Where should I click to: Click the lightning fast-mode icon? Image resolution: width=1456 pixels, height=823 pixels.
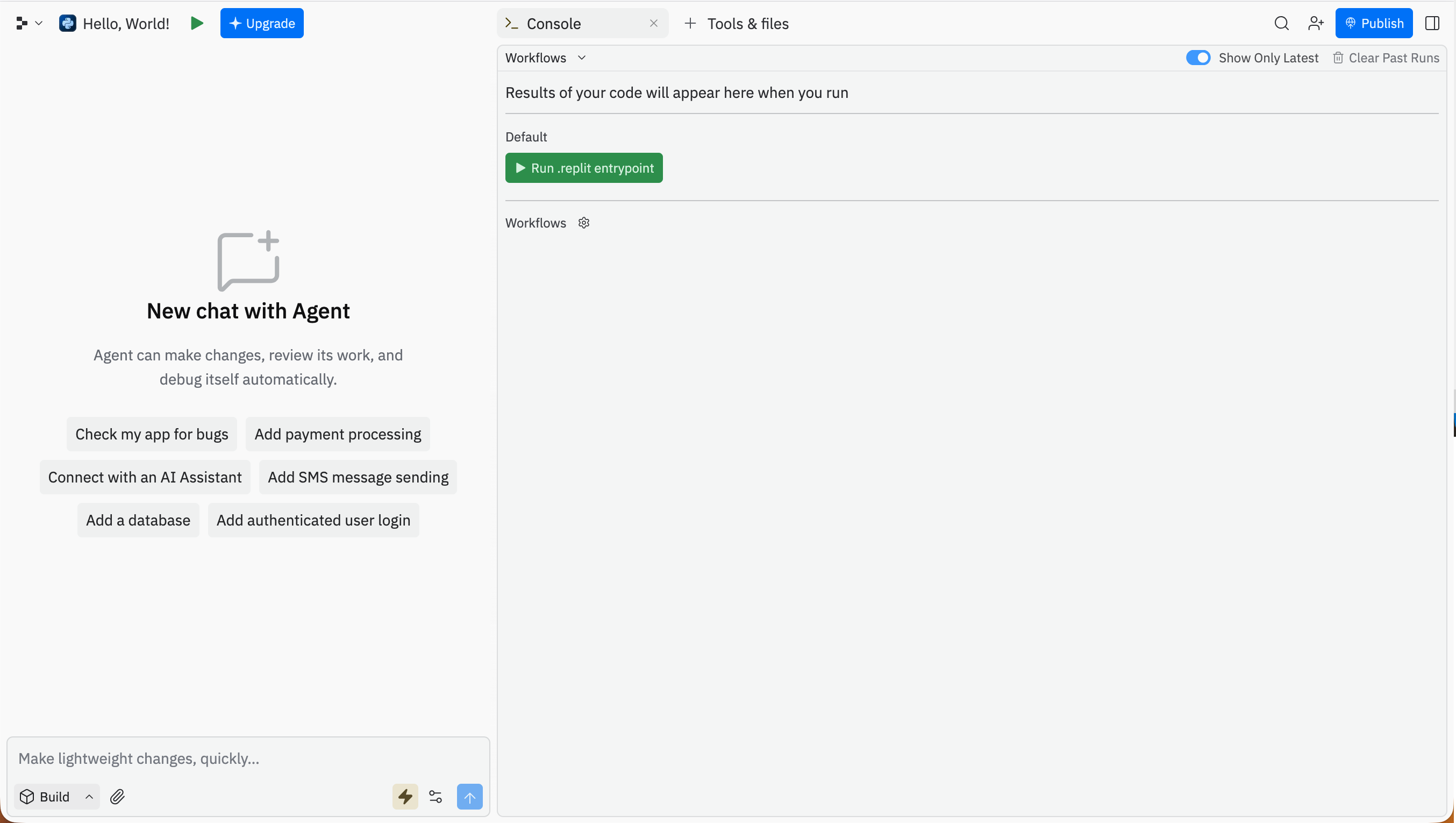[405, 797]
